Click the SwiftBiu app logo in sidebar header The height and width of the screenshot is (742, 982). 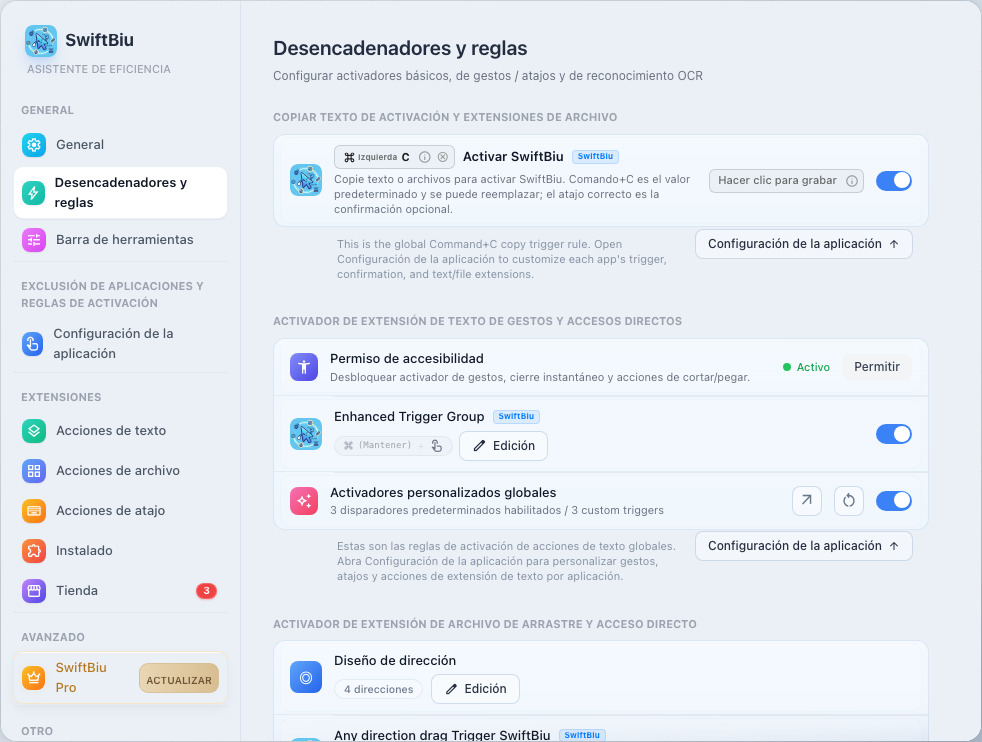pos(41,41)
